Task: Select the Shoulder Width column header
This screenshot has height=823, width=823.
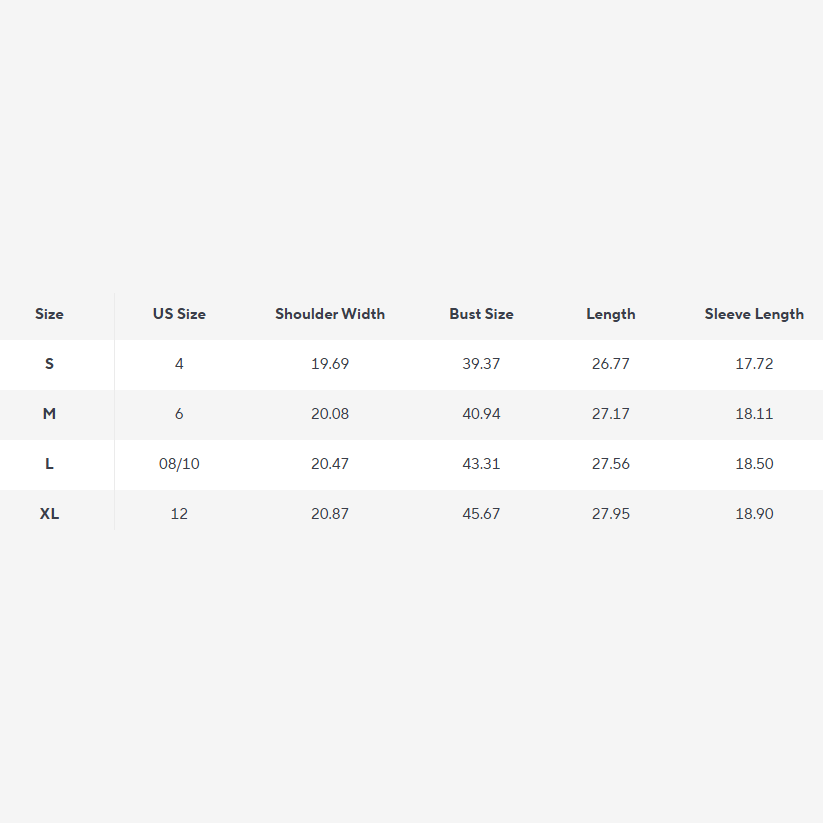Action: click(330, 314)
